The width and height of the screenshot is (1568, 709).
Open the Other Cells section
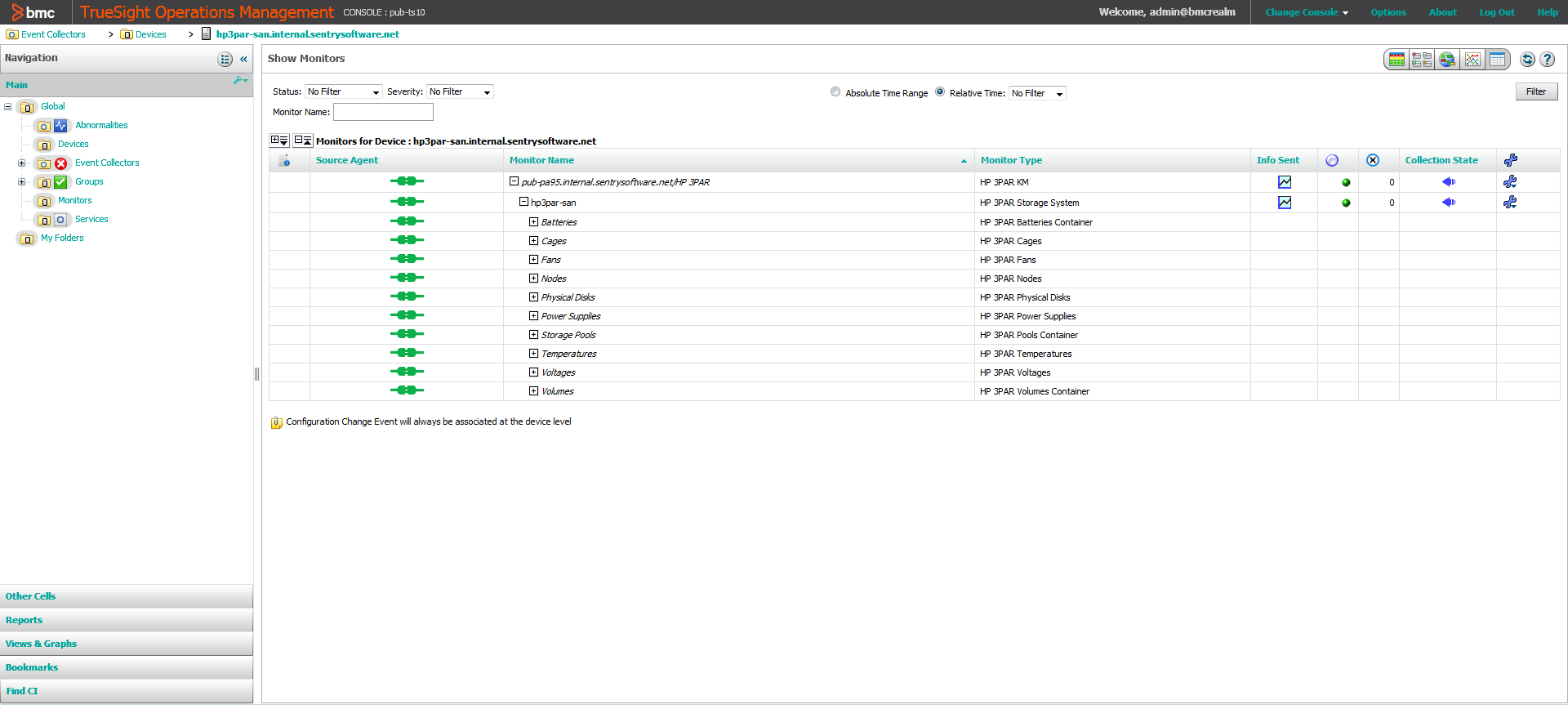point(126,596)
